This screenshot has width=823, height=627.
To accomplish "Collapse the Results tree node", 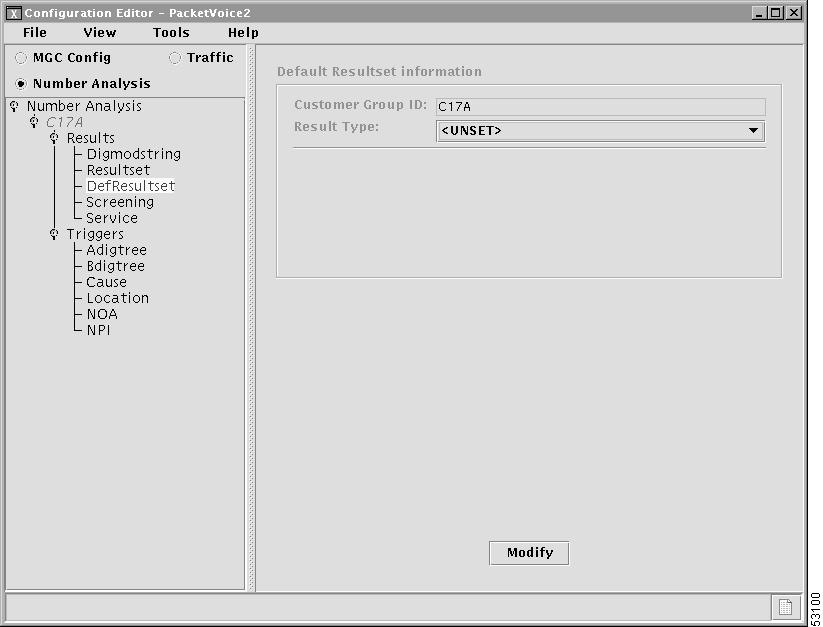I will [54, 138].
